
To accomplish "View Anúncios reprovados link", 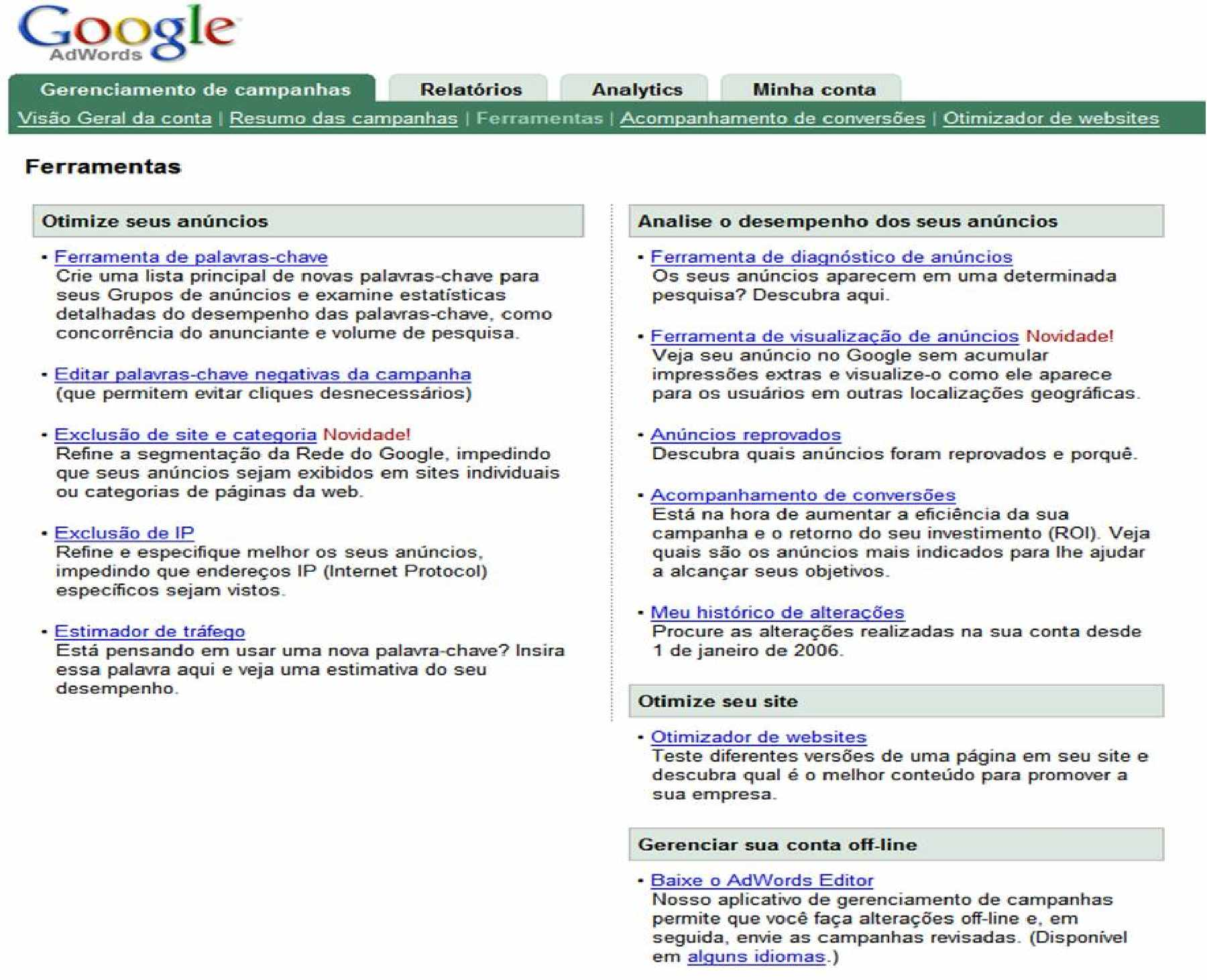I will 746,434.
